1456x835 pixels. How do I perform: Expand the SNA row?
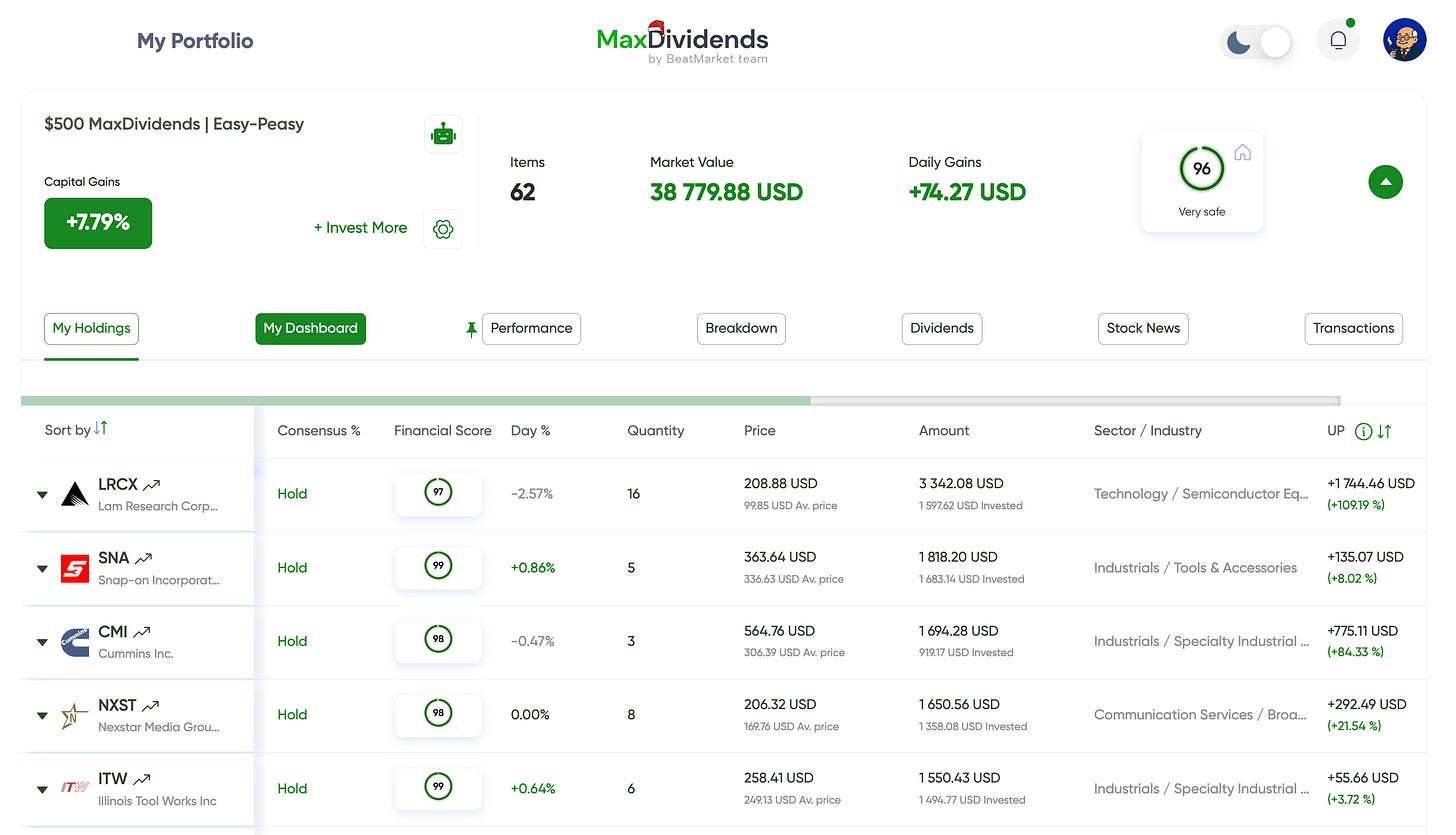point(42,569)
